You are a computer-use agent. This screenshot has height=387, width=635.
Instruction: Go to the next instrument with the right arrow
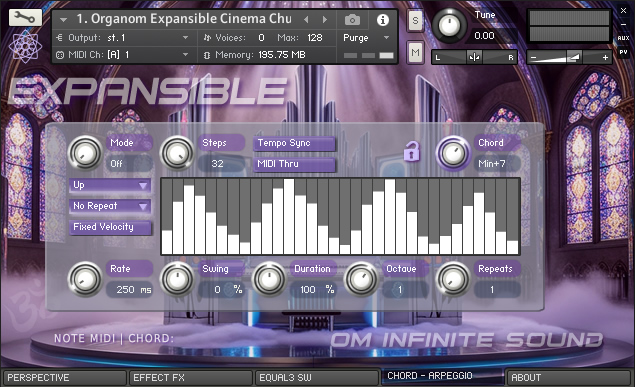[x=325, y=19]
